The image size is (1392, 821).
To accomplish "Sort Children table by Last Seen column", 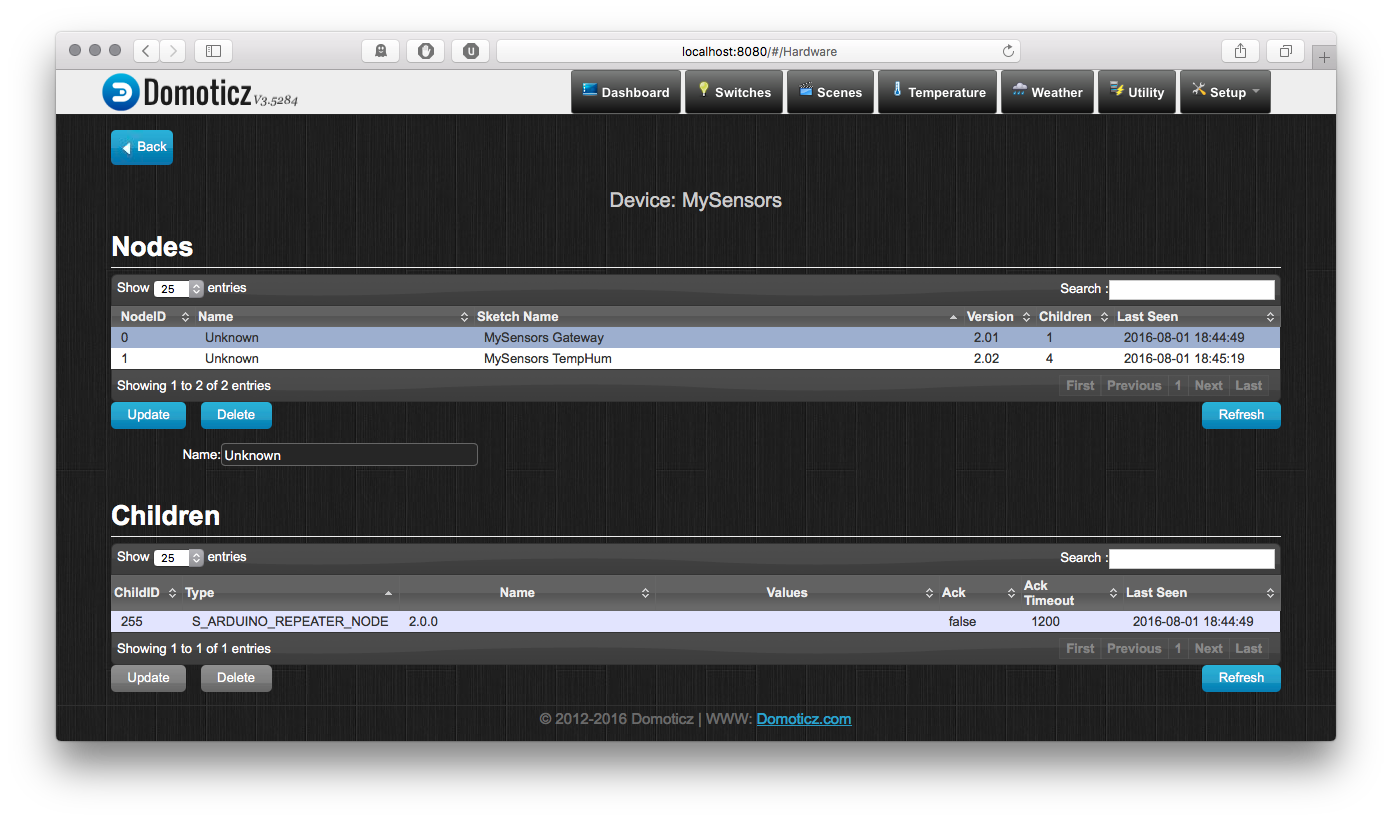I will click(x=1200, y=593).
